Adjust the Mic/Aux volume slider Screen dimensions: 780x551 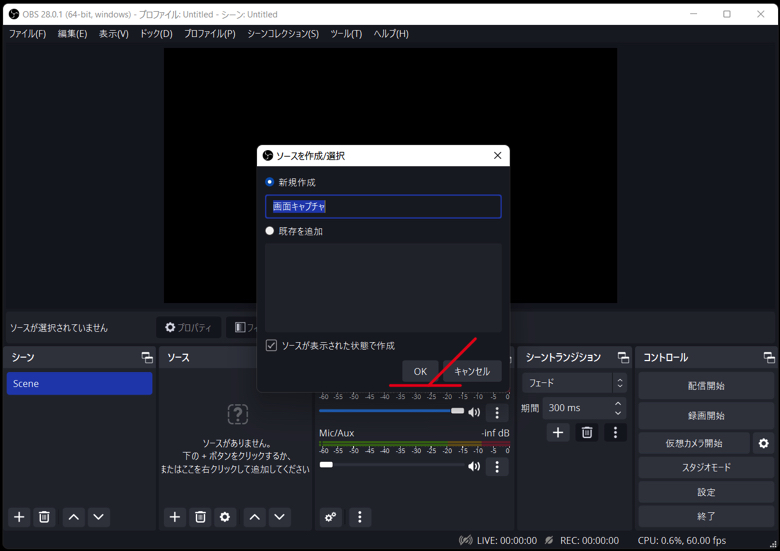[x=391, y=465]
